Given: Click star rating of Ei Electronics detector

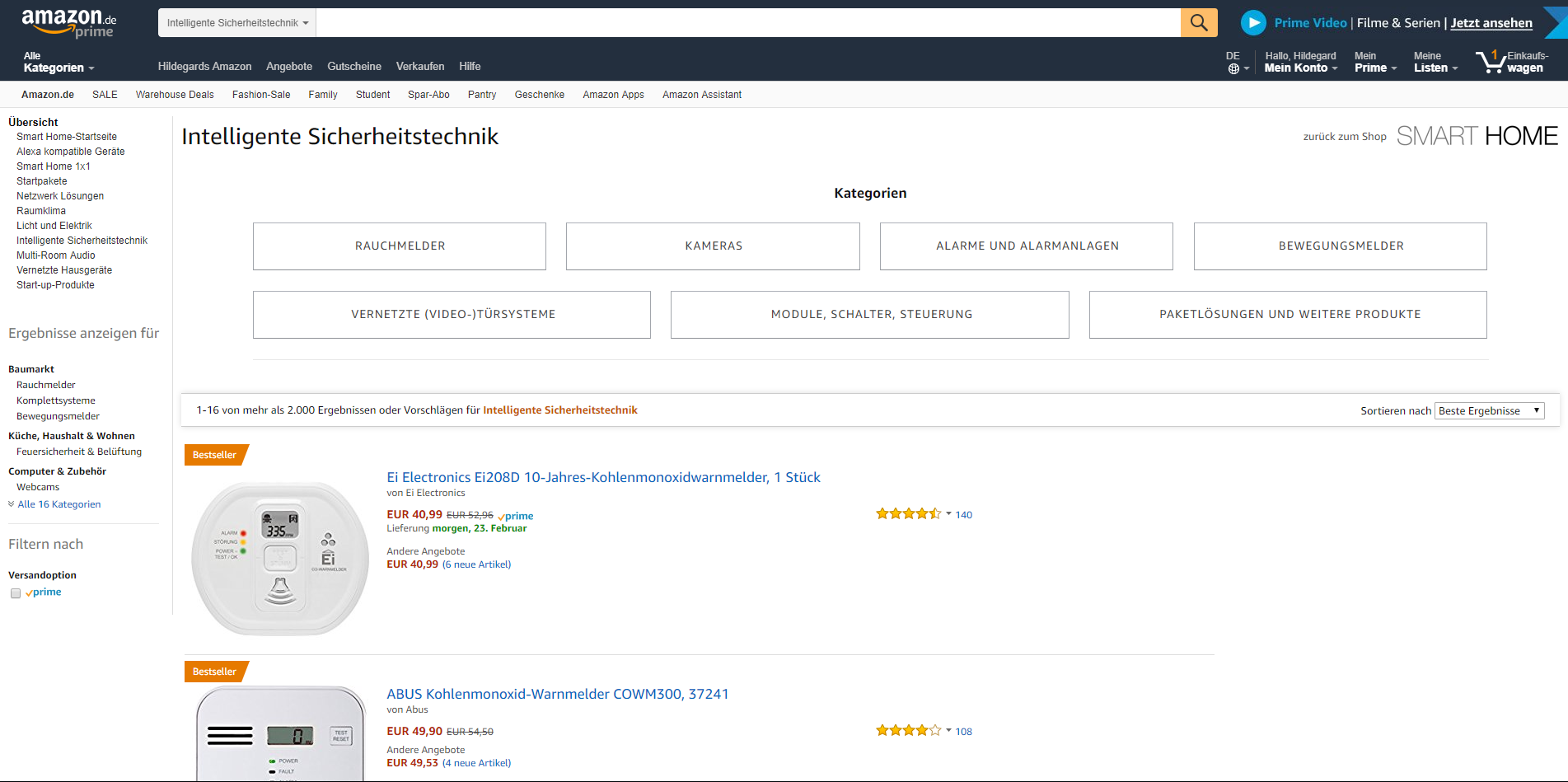Looking at the screenshot, I should [x=908, y=514].
